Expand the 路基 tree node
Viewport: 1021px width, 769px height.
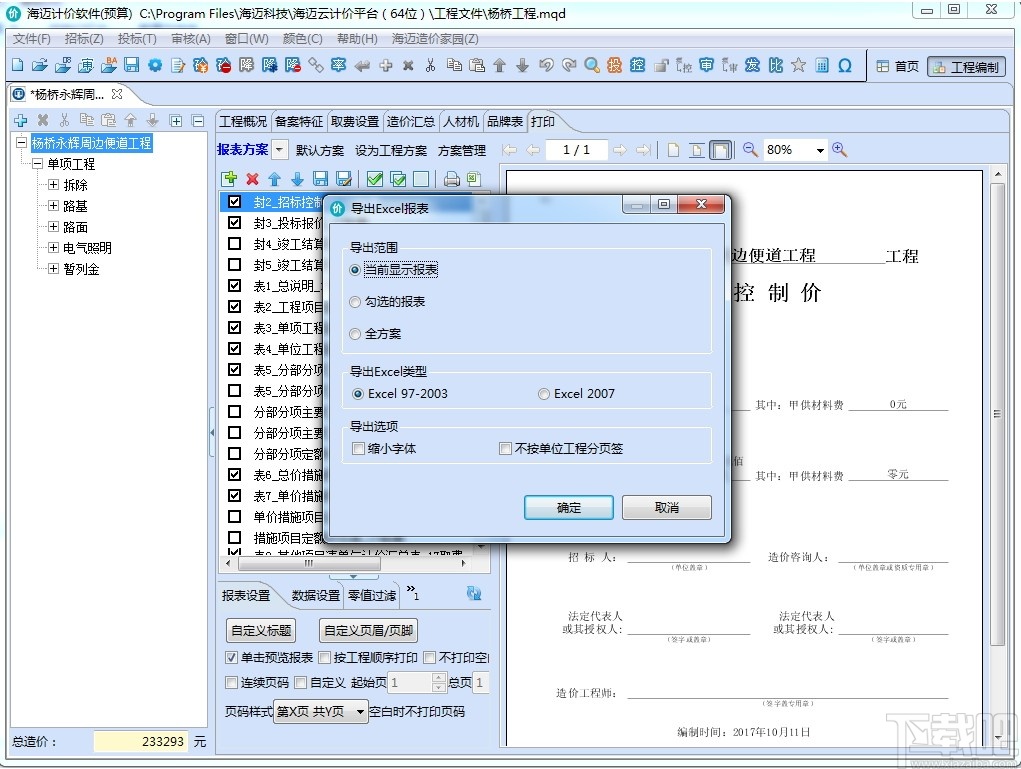point(53,206)
